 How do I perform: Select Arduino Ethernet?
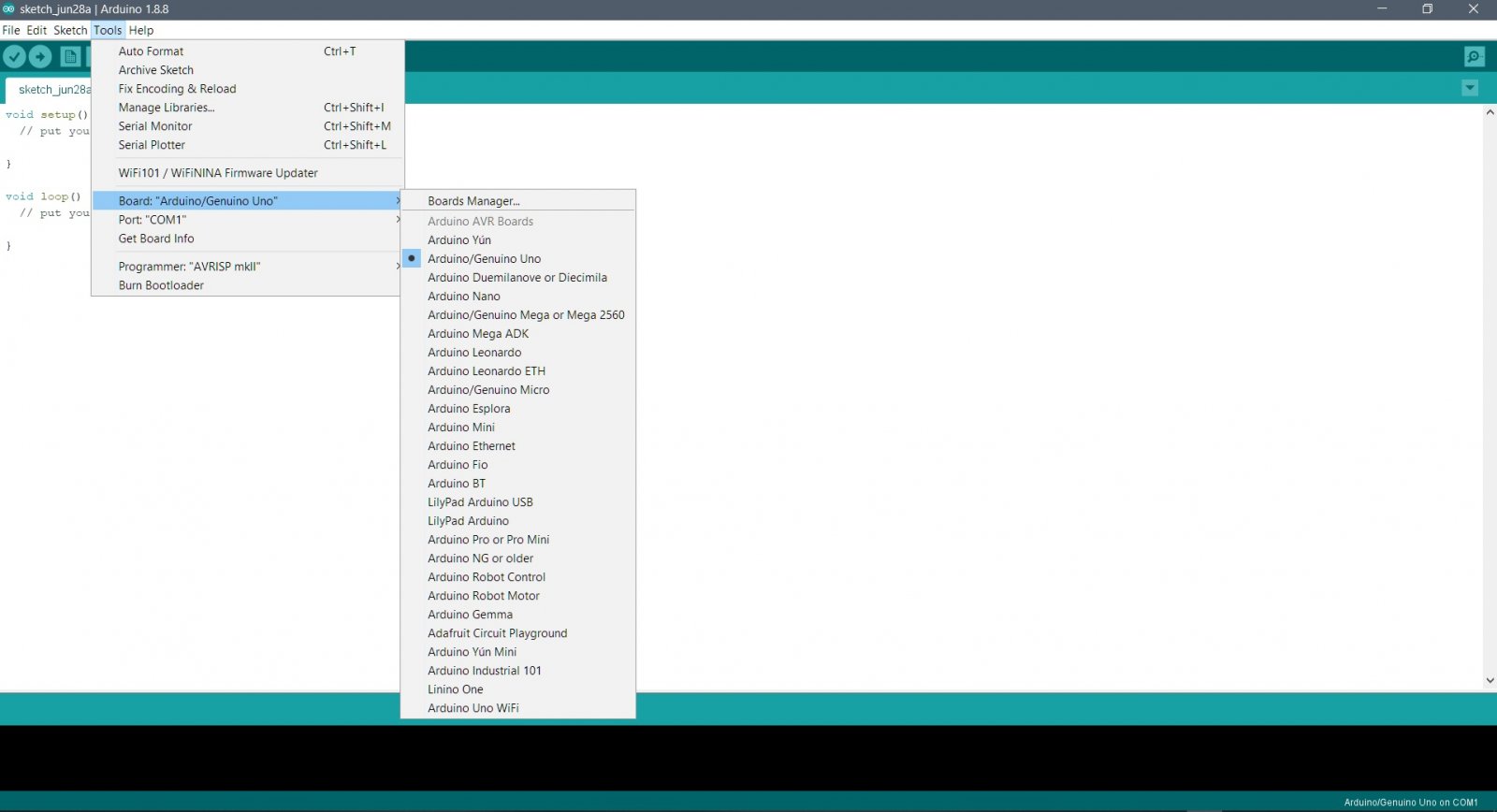(x=517, y=445)
